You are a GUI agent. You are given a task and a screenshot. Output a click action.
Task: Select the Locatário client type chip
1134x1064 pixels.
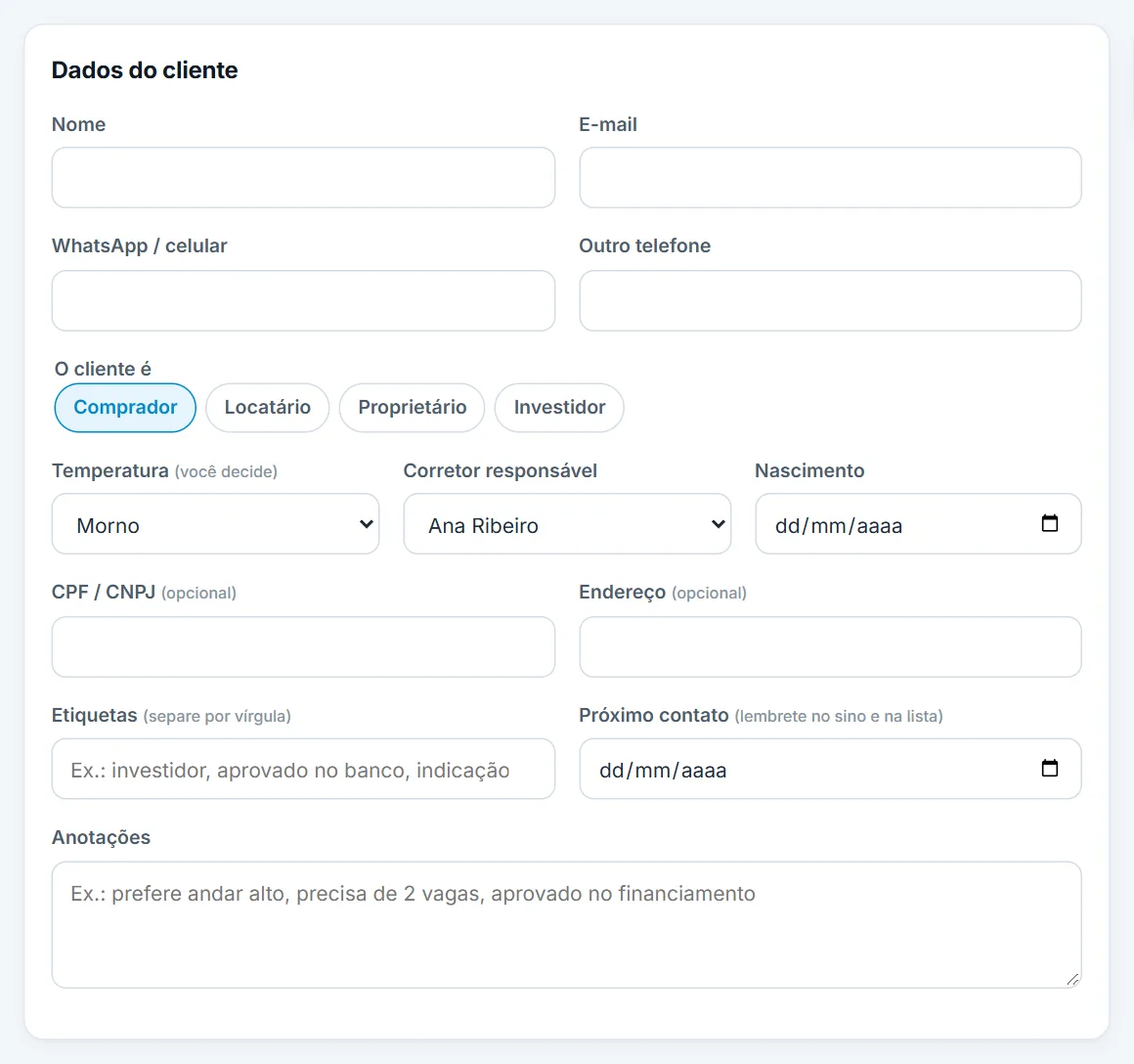coord(268,407)
